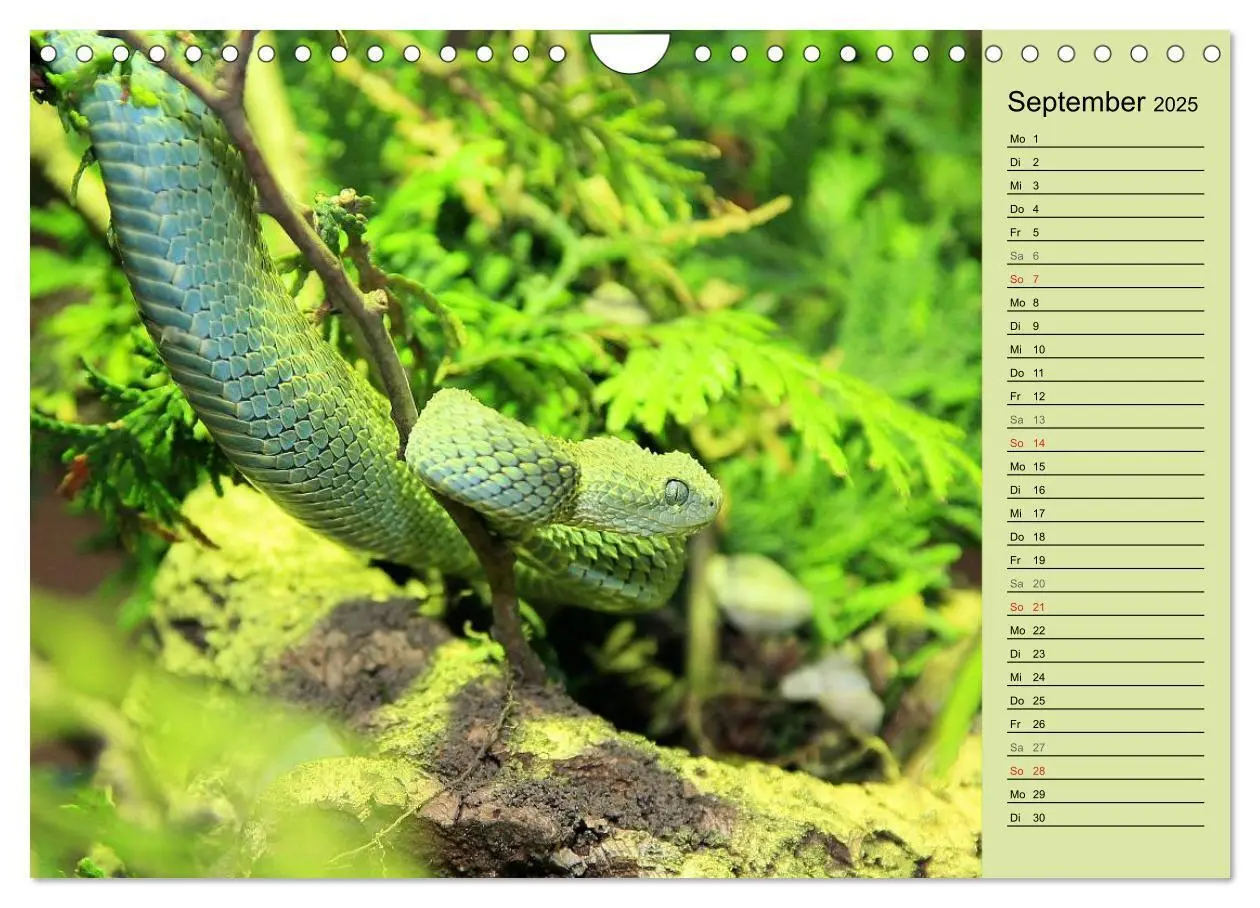
Task: Select Di 2 date row
Action: click(x=1105, y=162)
